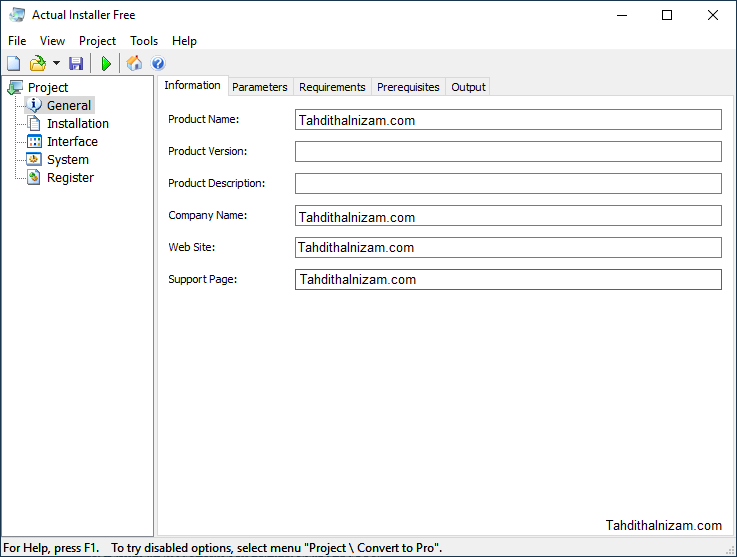737x557 pixels.
Task: Click the Support Page input field
Action: click(508, 279)
